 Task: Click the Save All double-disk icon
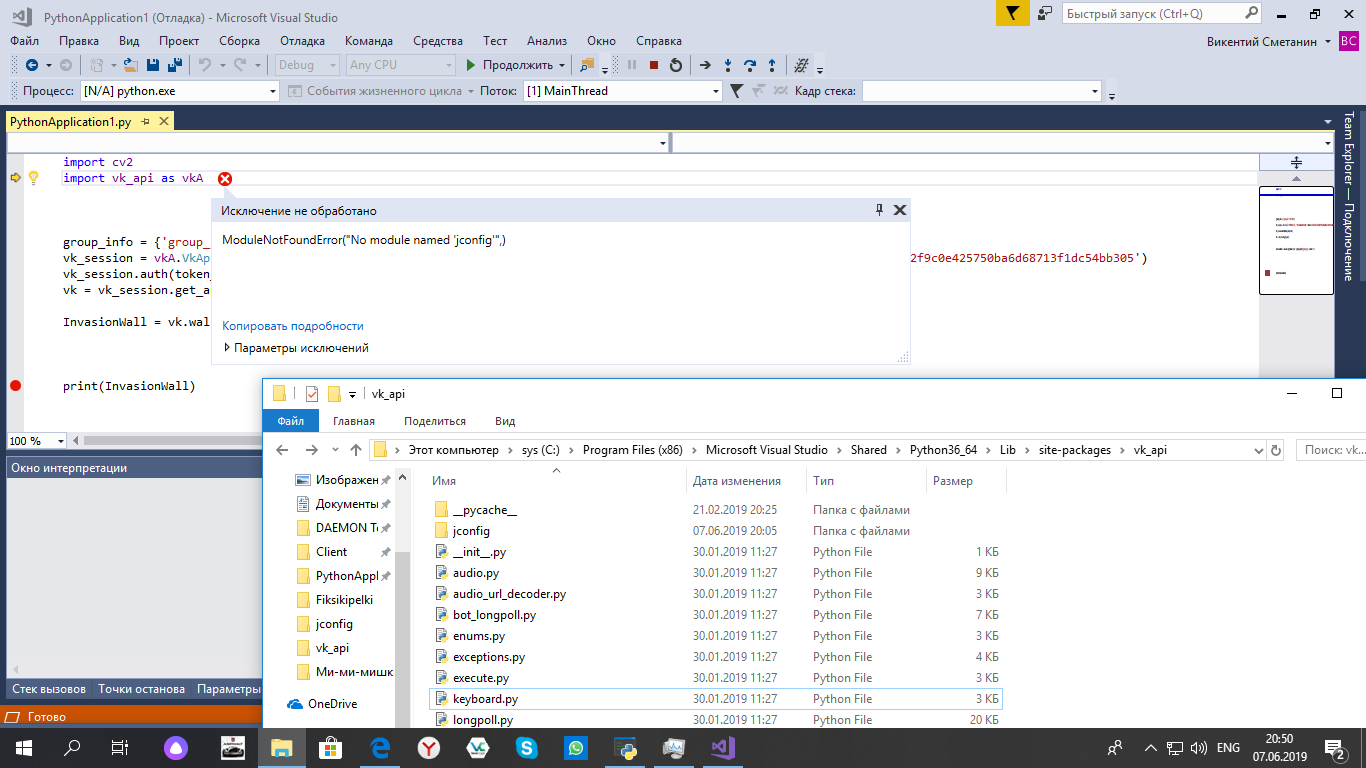pyautogui.click(x=174, y=65)
